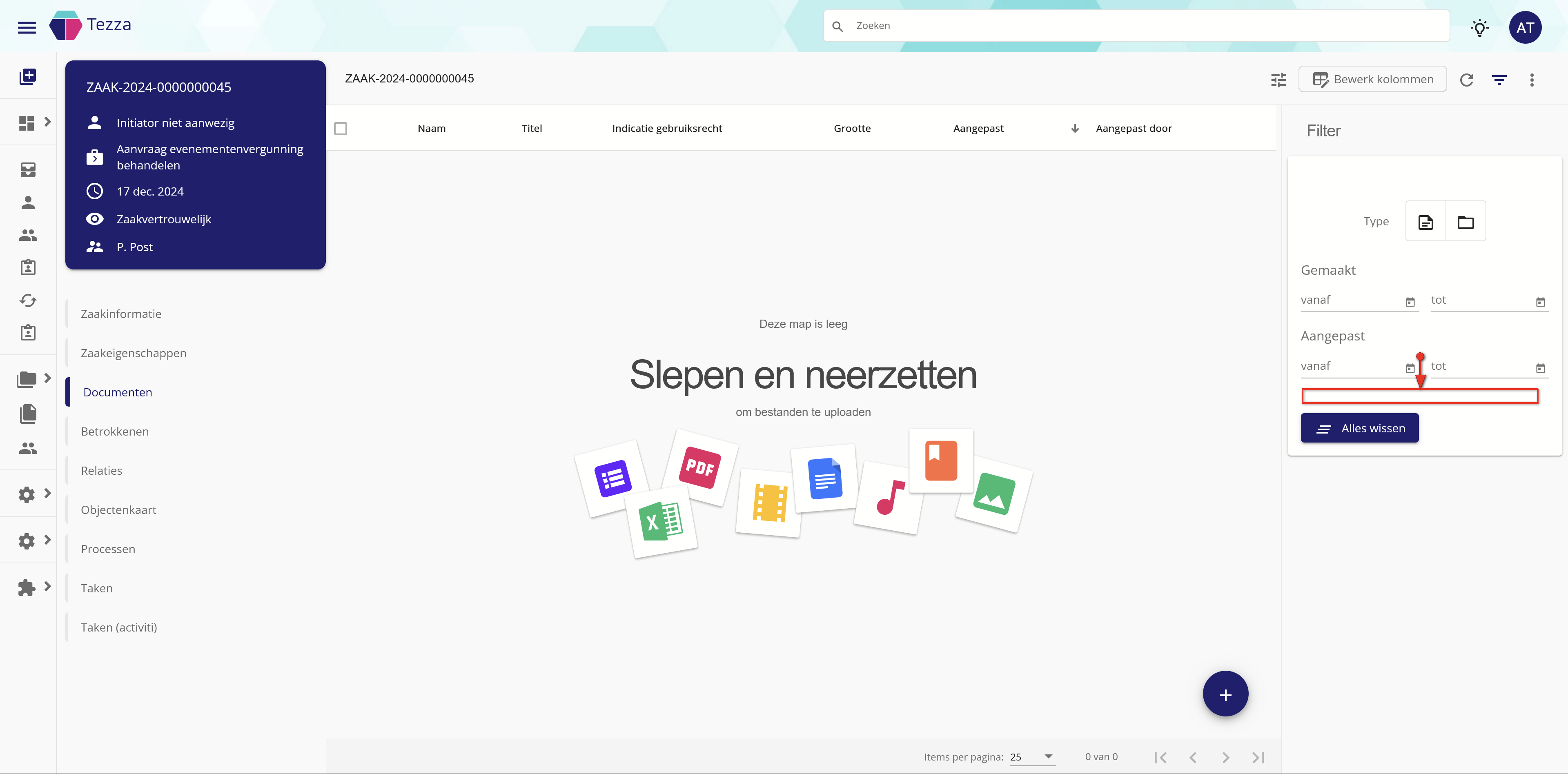
Task: Open the sync arrows sidebar icon
Action: [28, 300]
